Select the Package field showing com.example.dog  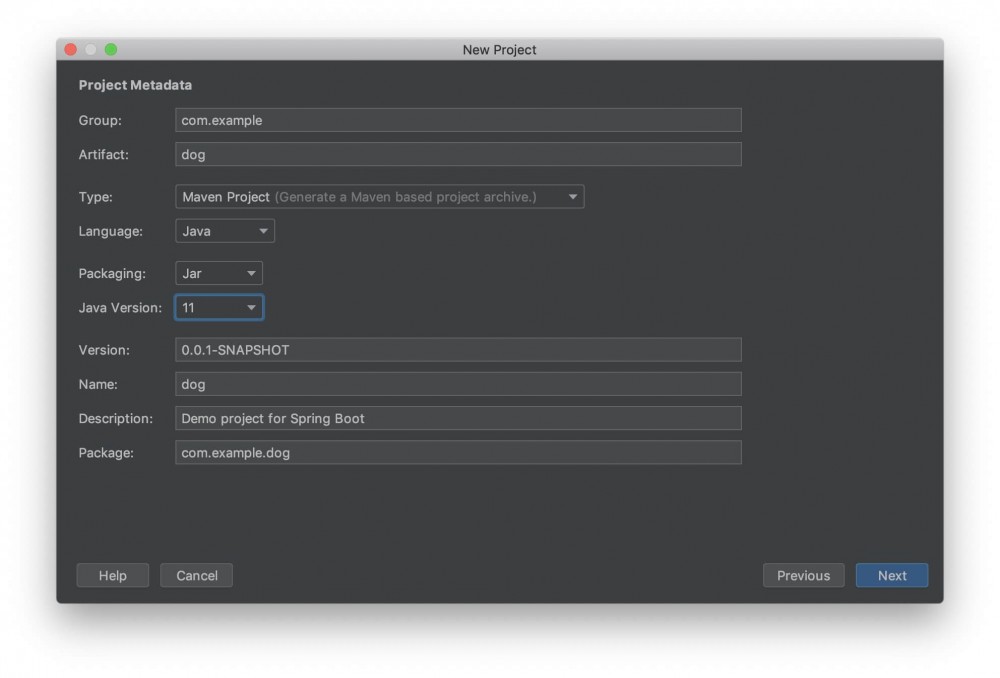coord(457,452)
